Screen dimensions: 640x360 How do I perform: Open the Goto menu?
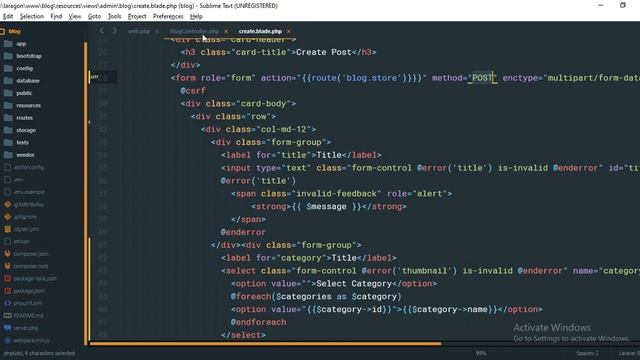[94, 16]
